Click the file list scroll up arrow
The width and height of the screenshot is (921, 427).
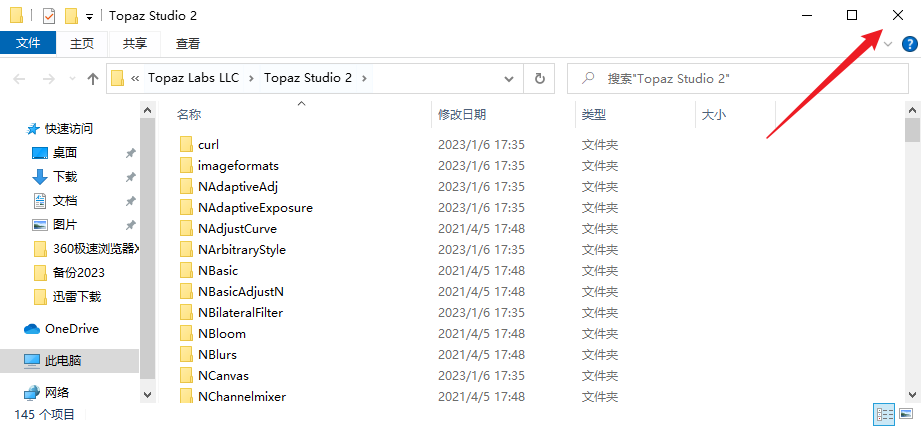pyautogui.click(x=913, y=110)
